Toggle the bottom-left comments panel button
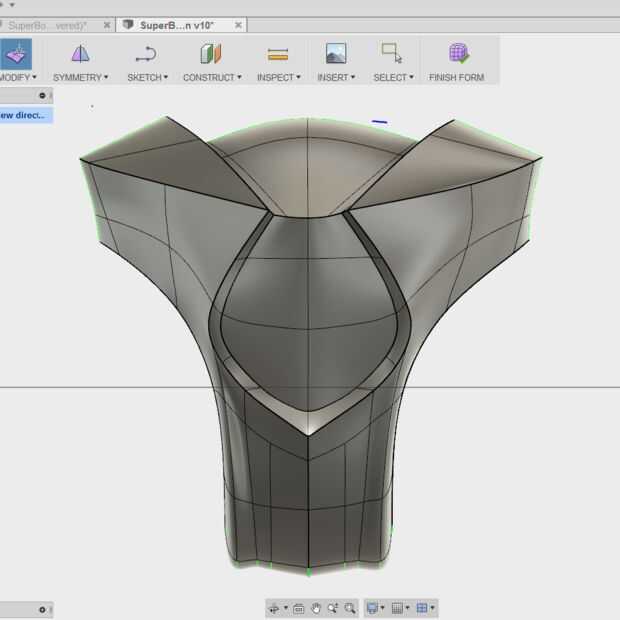The image size is (620, 620). [x=43, y=610]
